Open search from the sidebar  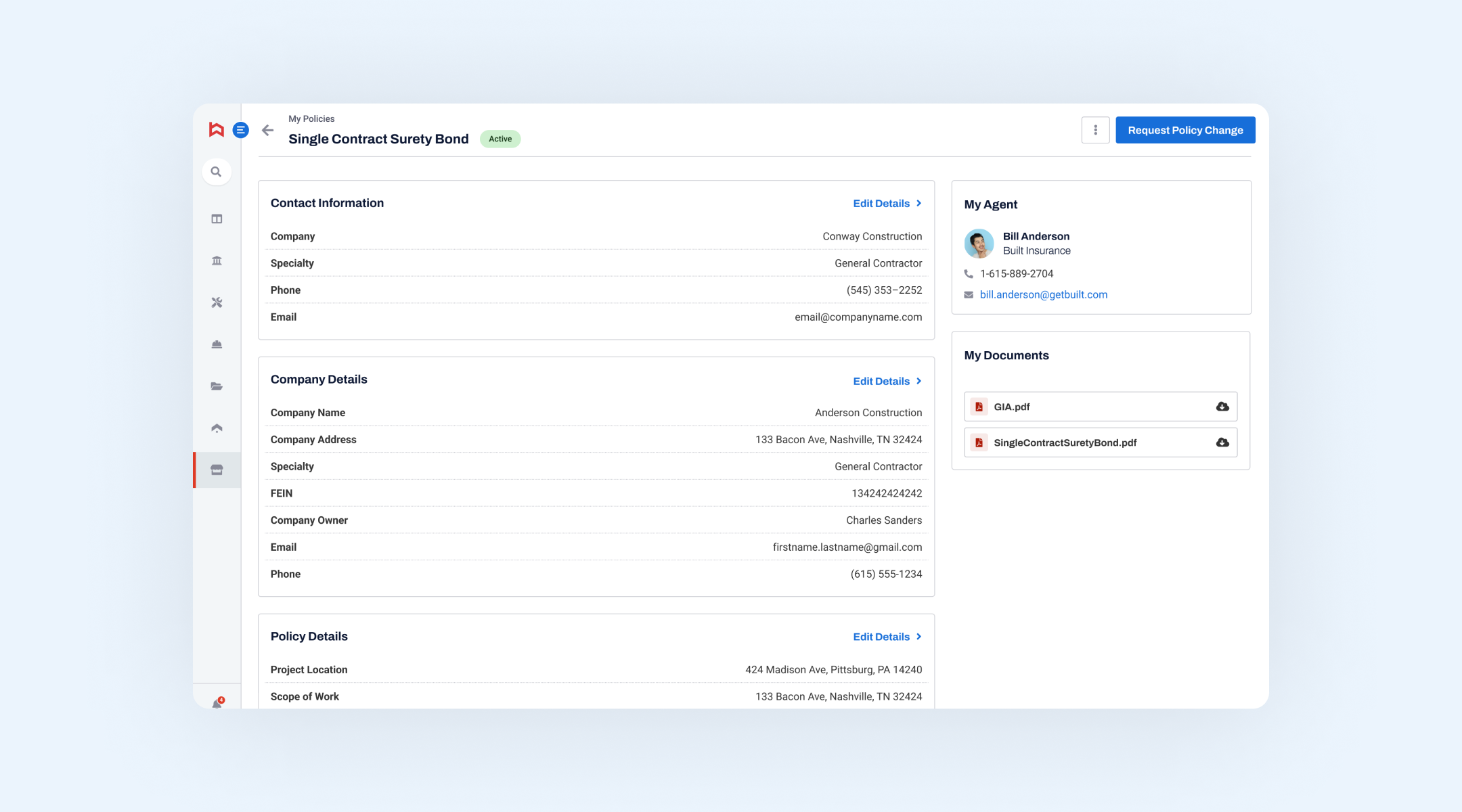point(217,172)
